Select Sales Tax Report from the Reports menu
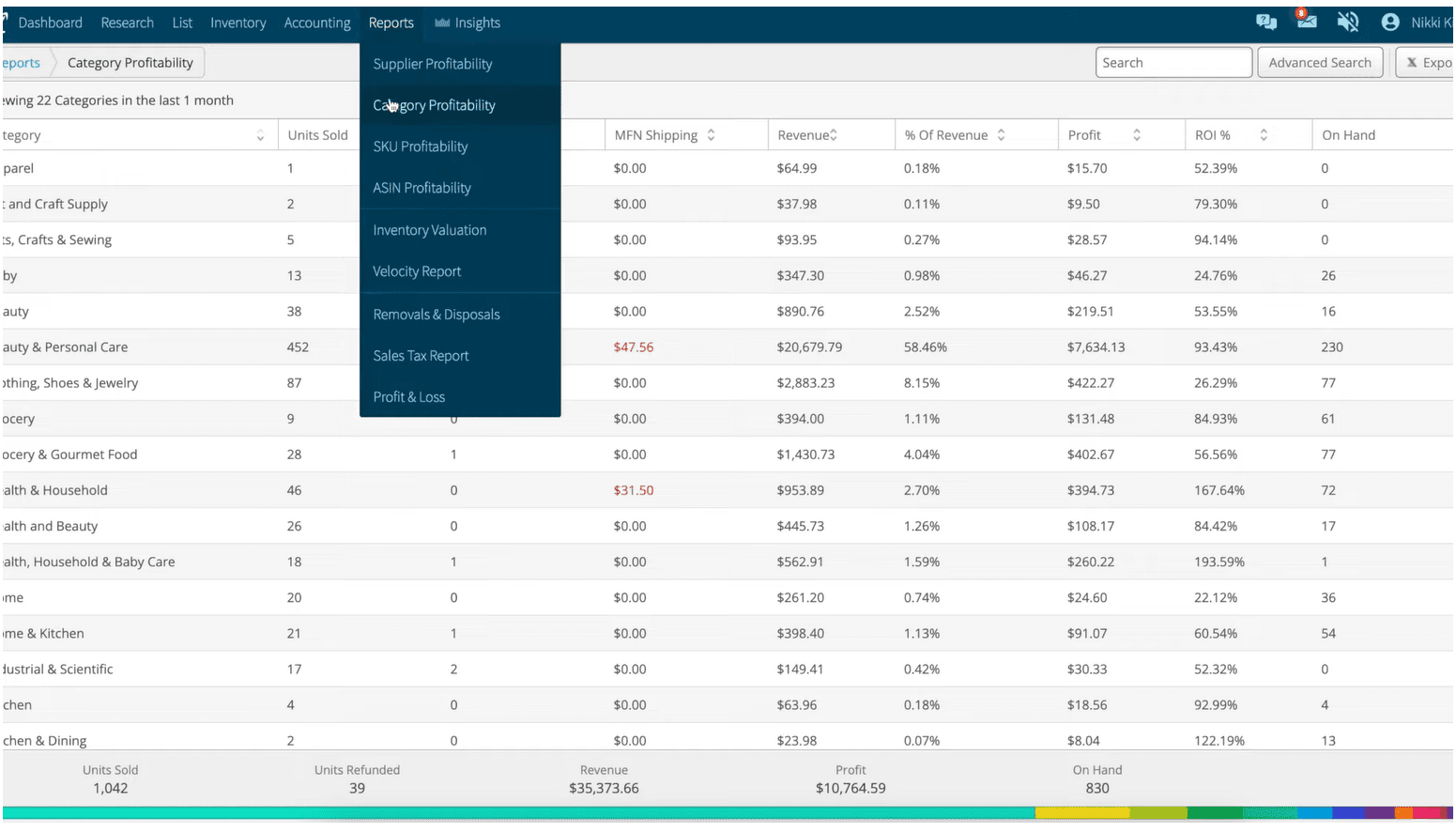Viewport: 1456px width, 832px height. 421,355
